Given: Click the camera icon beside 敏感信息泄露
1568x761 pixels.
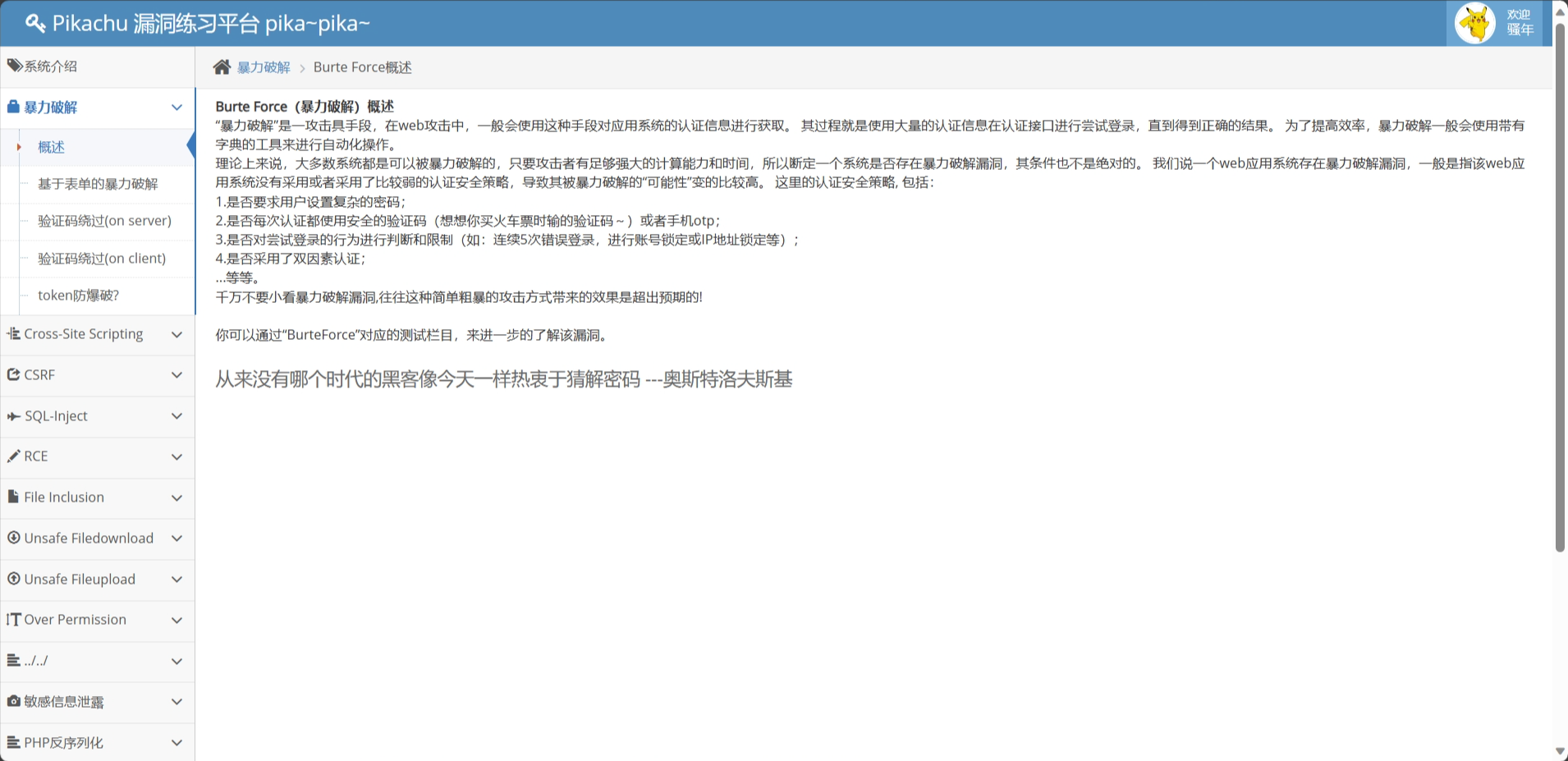Looking at the screenshot, I should click(13, 701).
